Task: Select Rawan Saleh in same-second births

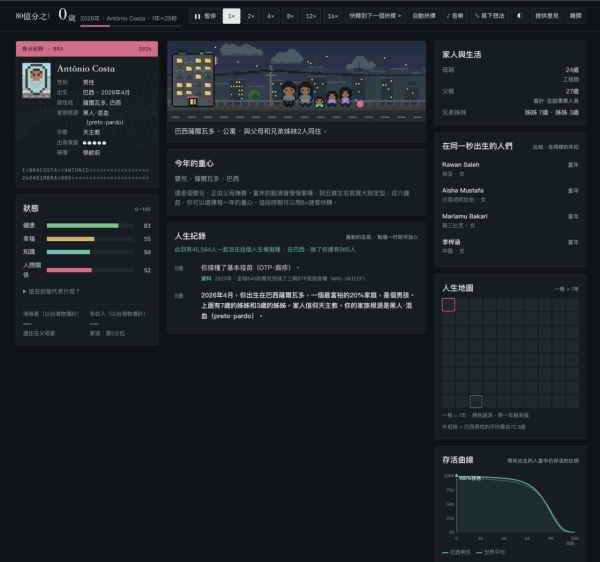Action: tap(510, 169)
